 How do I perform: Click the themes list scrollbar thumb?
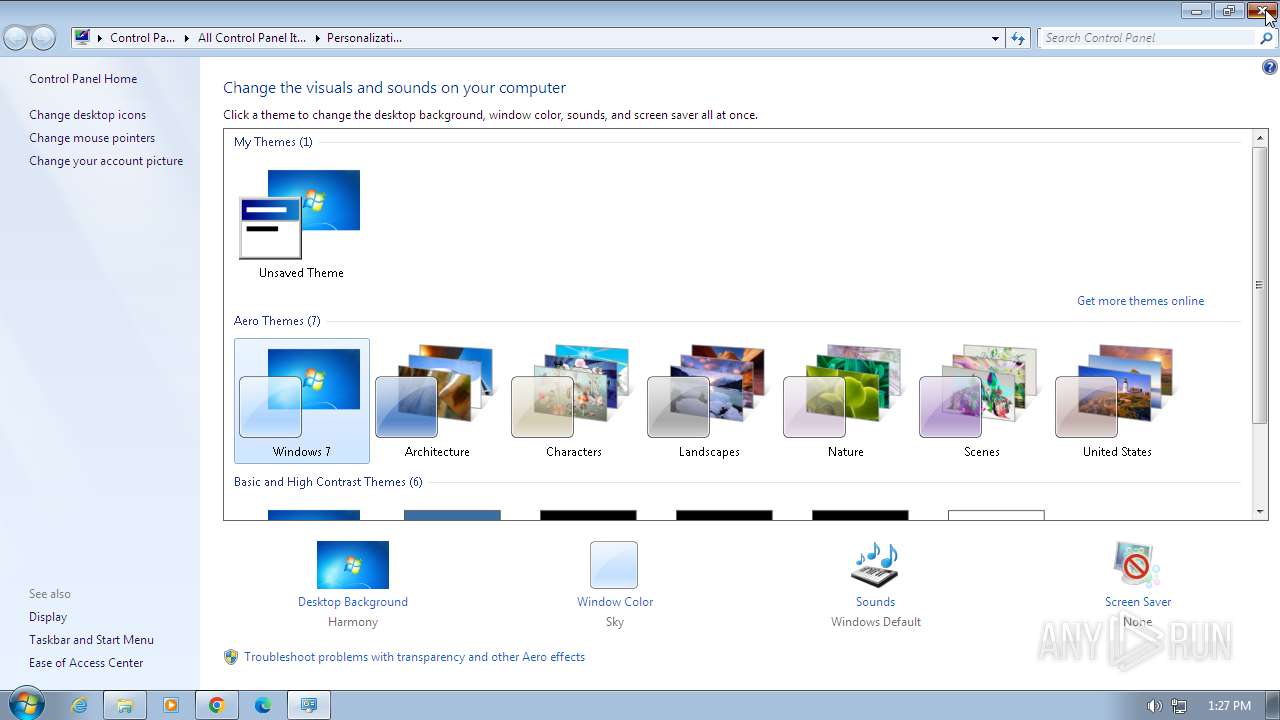coord(1260,285)
